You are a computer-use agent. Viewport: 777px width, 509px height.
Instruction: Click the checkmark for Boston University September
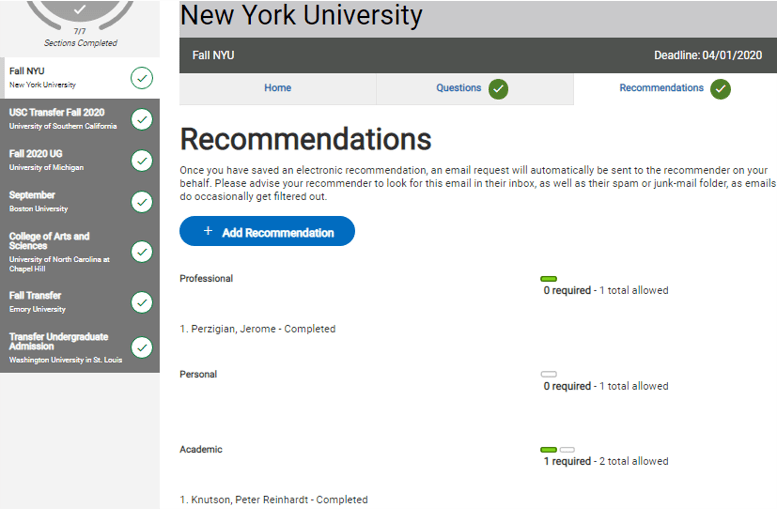point(142,201)
